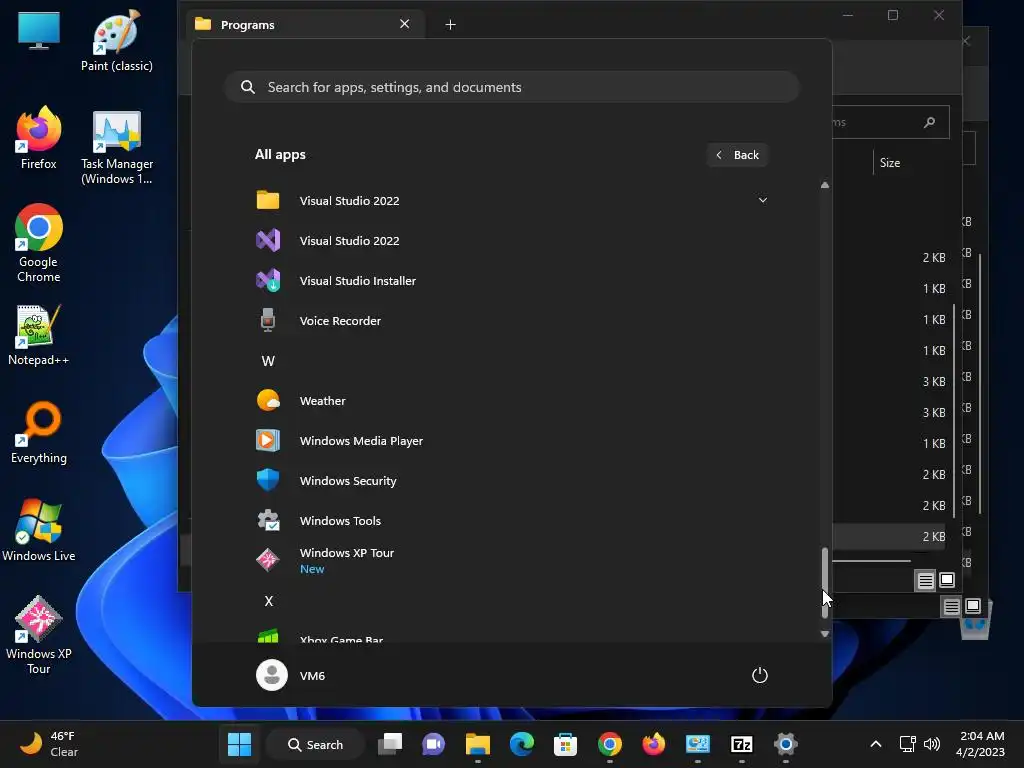Click the W letter group header
Screen dimensions: 1024x768
point(268,360)
